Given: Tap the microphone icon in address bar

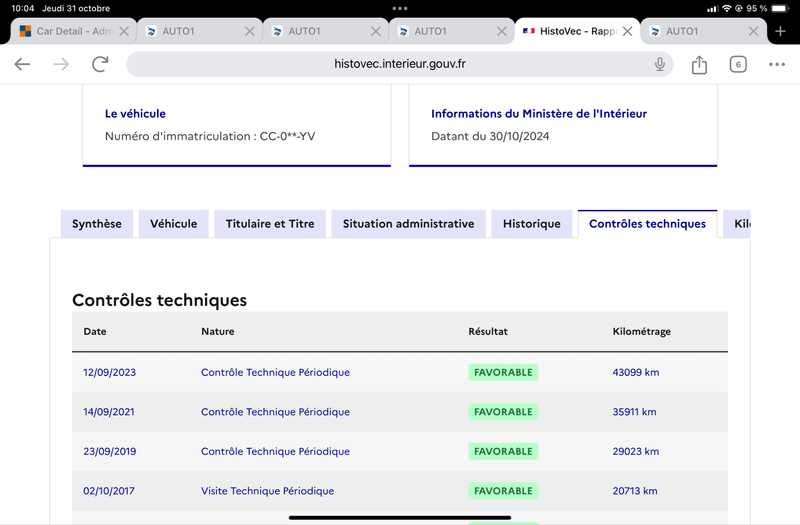Looking at the screenshot, I should (x=660, y=64).
